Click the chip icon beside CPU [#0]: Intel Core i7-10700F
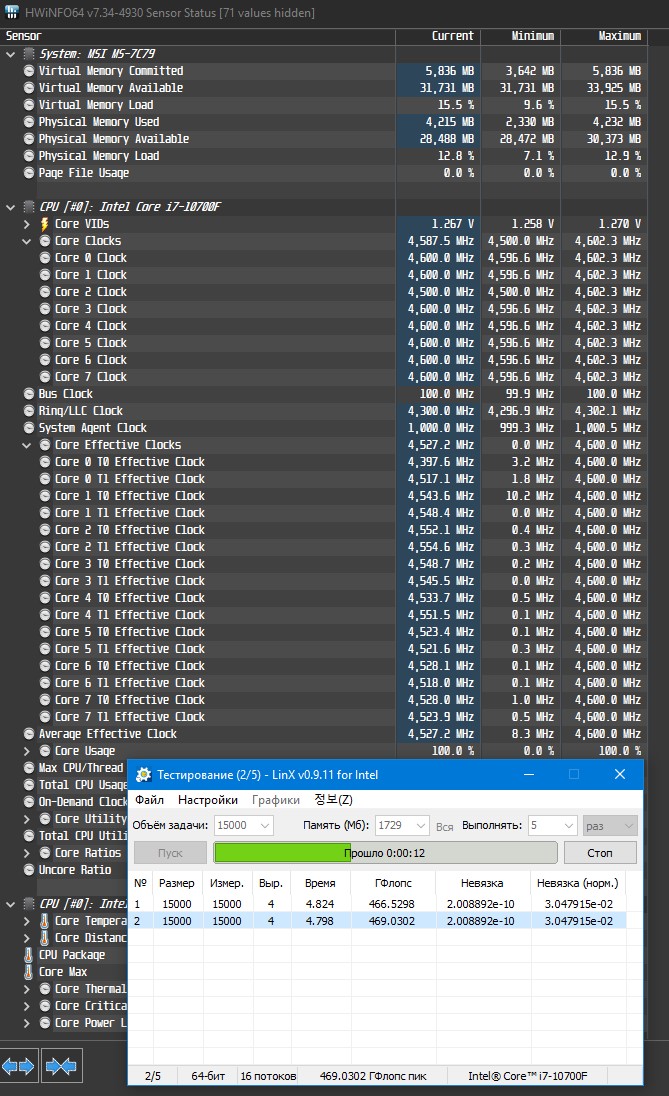Image resolution: width=669 pixels, height=1096 pixels. [29, 207]
